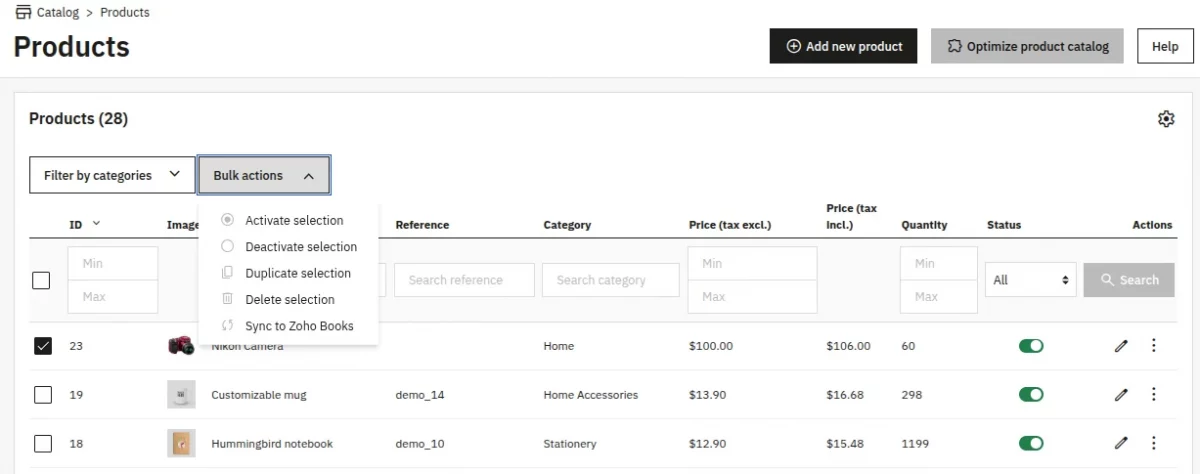Viewport: 1200px width, 474px height.
Task: Click the Customizable mug product thumbnail
Action: click(x=181, y=395)
